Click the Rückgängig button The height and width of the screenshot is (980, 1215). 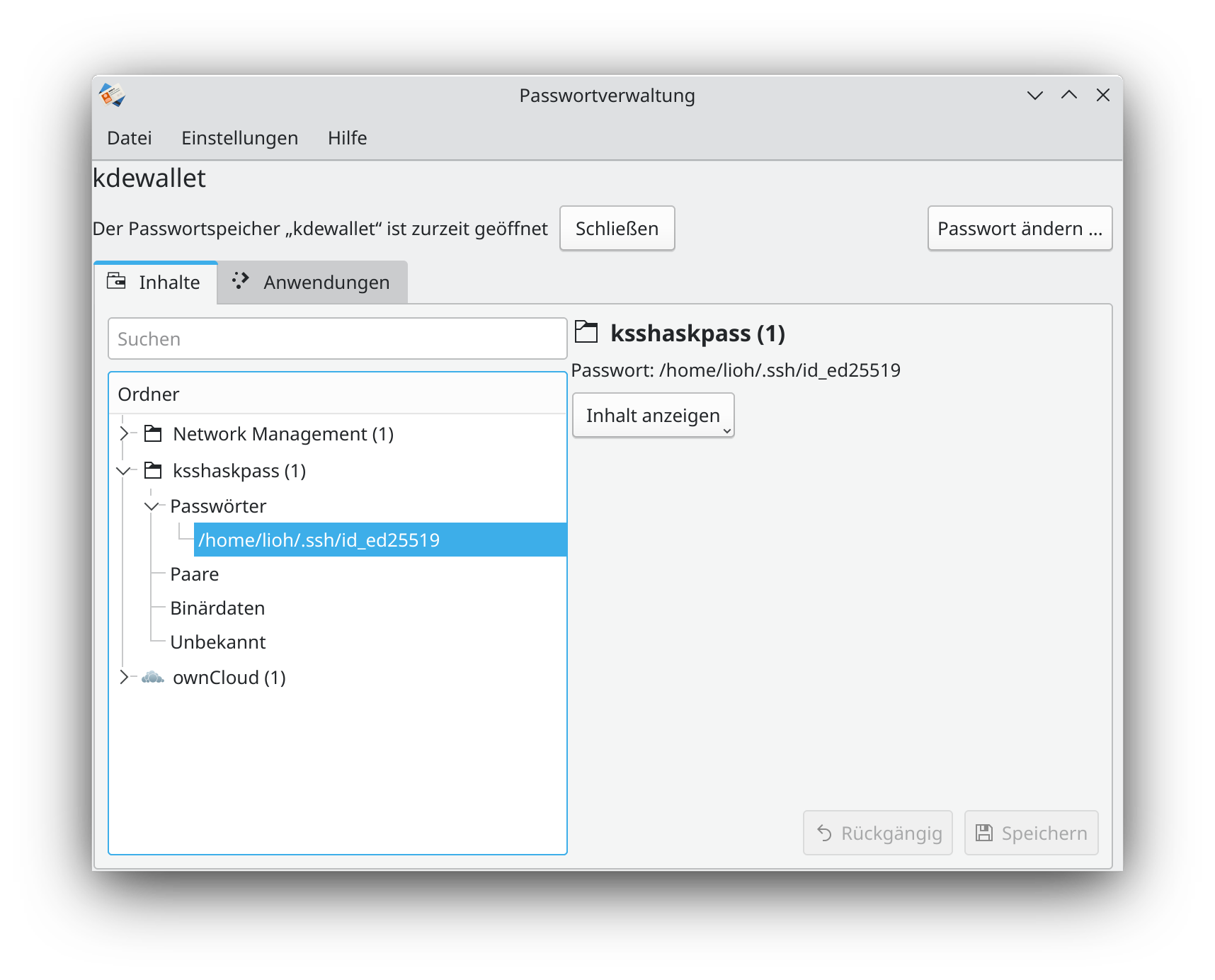point(878,833)
